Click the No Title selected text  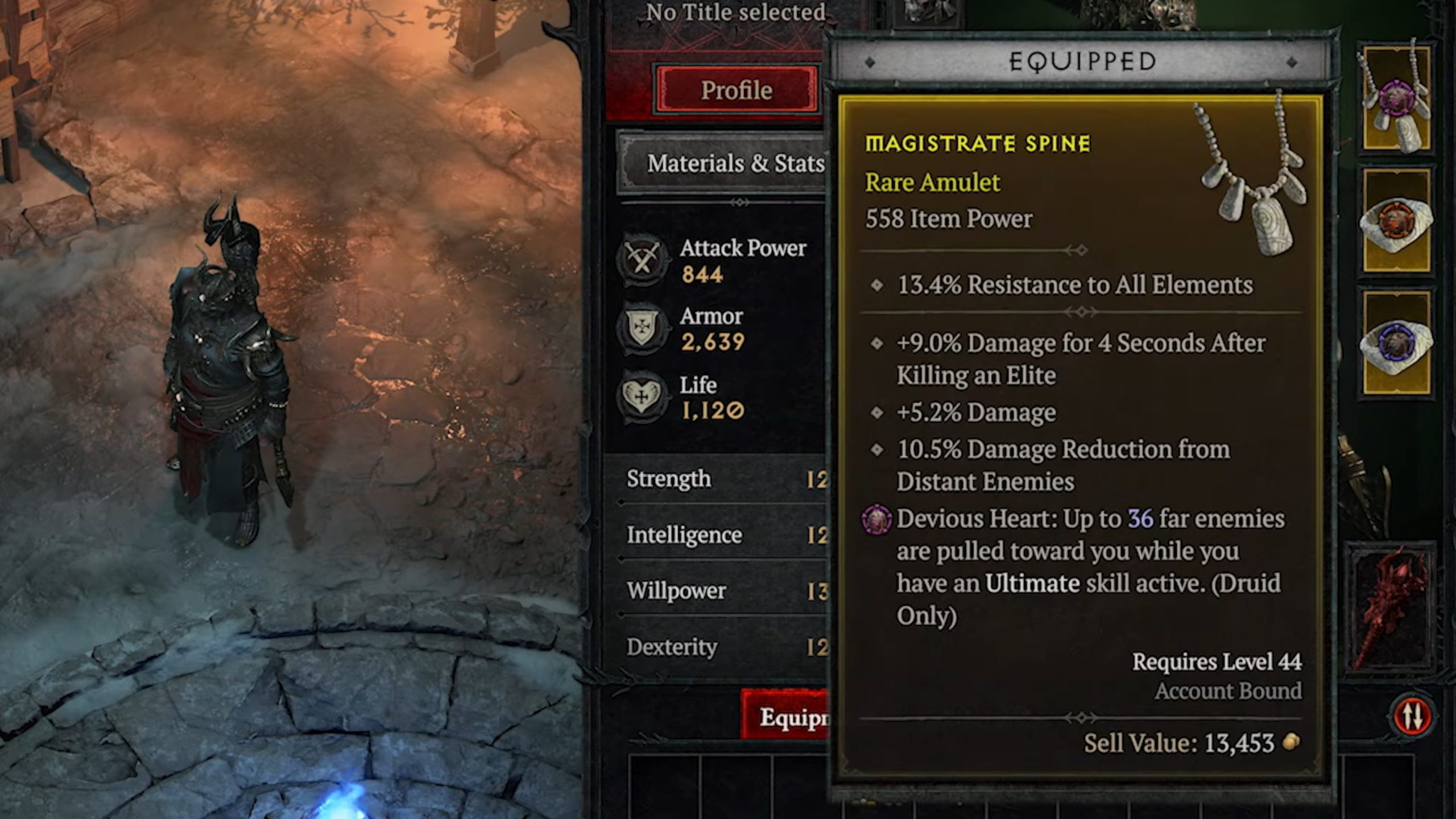click(x=735, y=13)
